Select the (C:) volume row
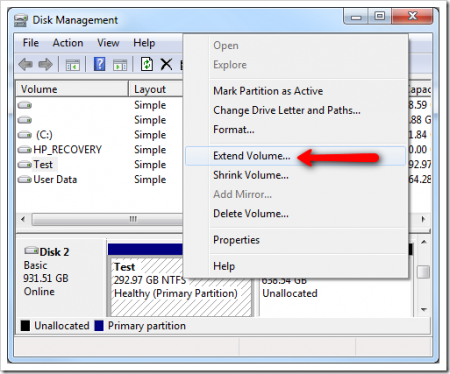450x374 pixels. click(99, 135)
